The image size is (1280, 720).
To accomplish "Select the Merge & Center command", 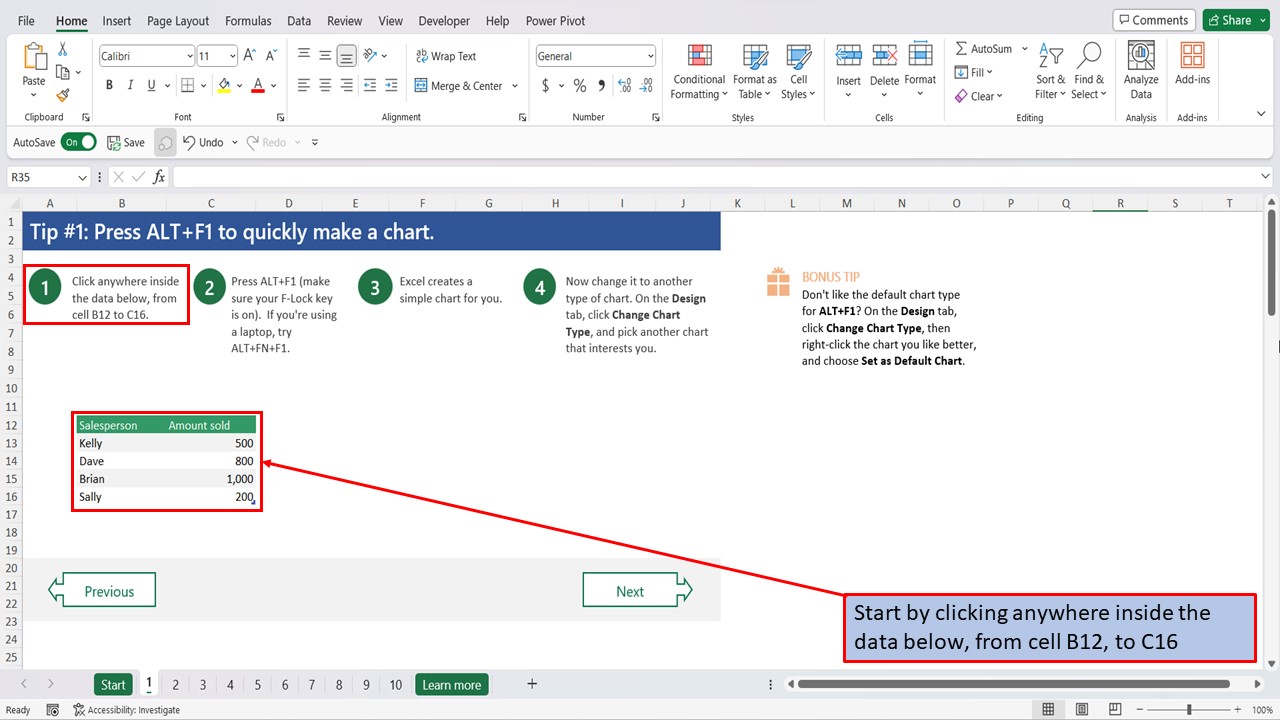I will tap(460, 85).
